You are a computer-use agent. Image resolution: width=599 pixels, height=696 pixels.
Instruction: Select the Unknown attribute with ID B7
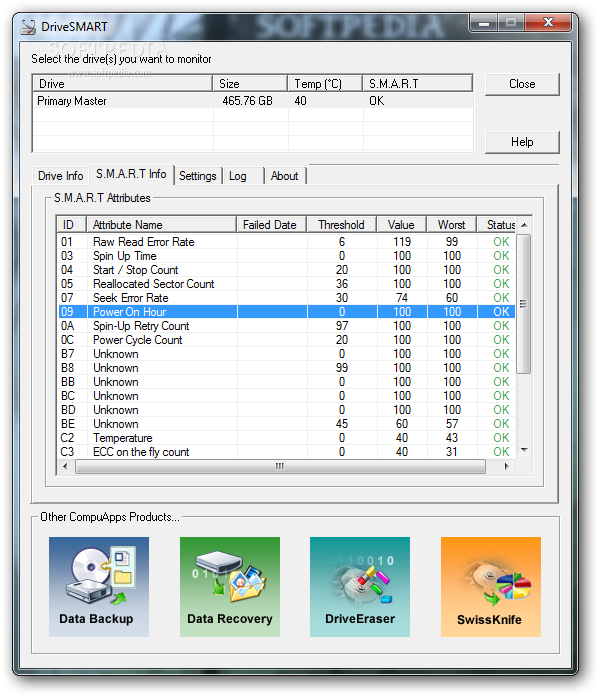pyautogui.click(x=286, y=354)
